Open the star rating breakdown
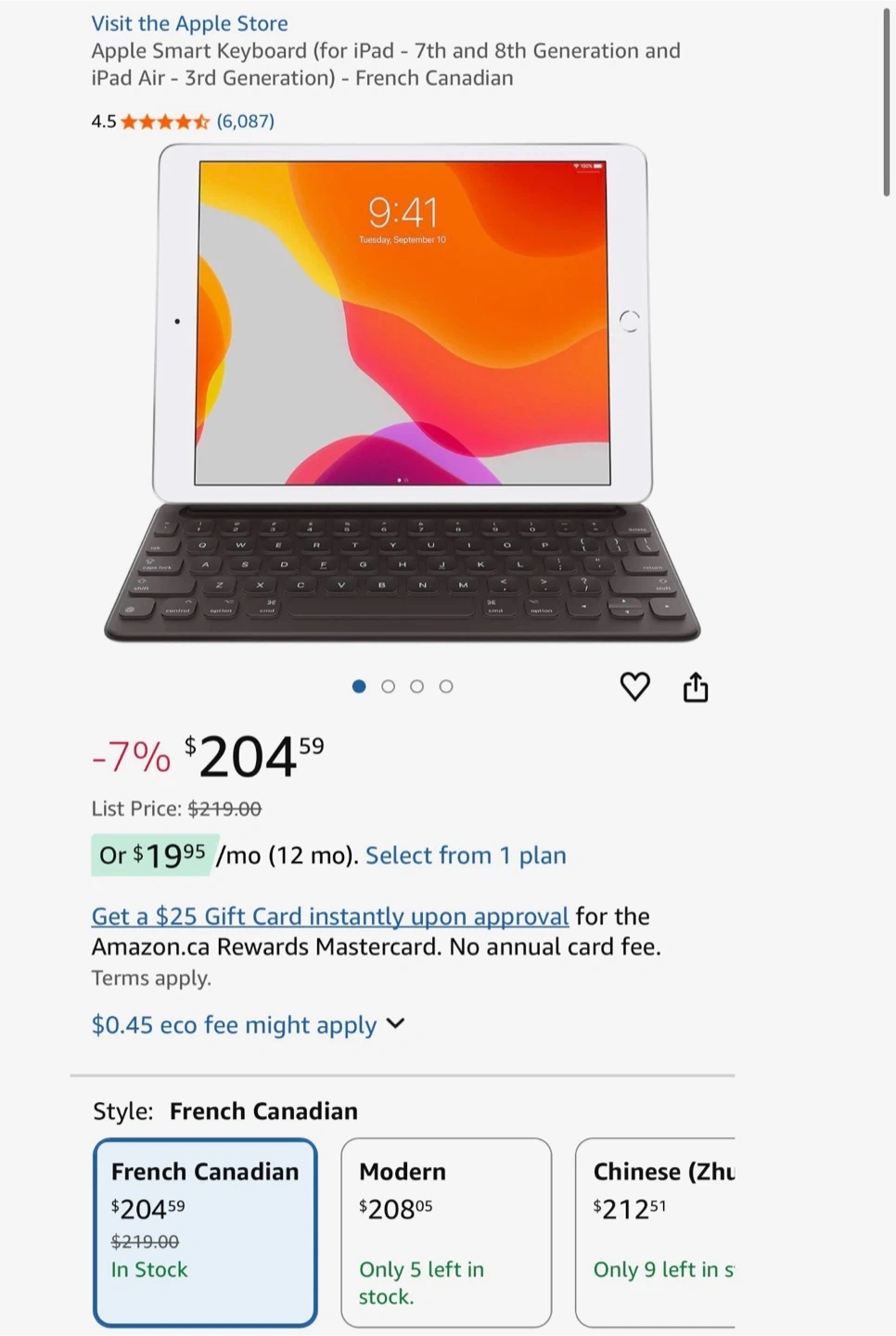This screenshot has height=1336, width=896. click(x=165, y=122)
